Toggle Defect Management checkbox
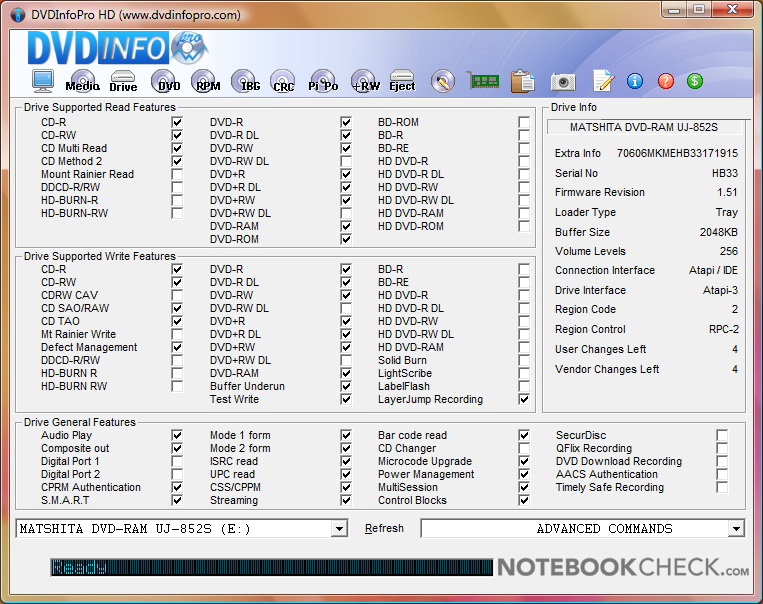The image size is (763, 604). (x=177, y=348)
